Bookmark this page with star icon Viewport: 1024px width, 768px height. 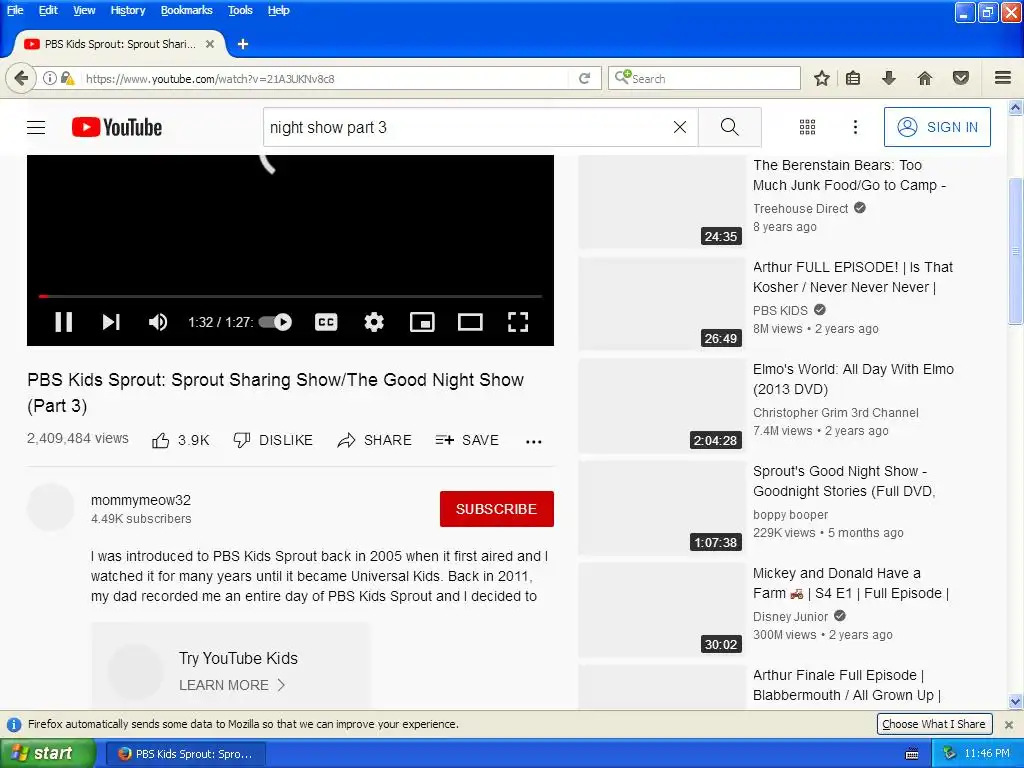click(822, 78)
